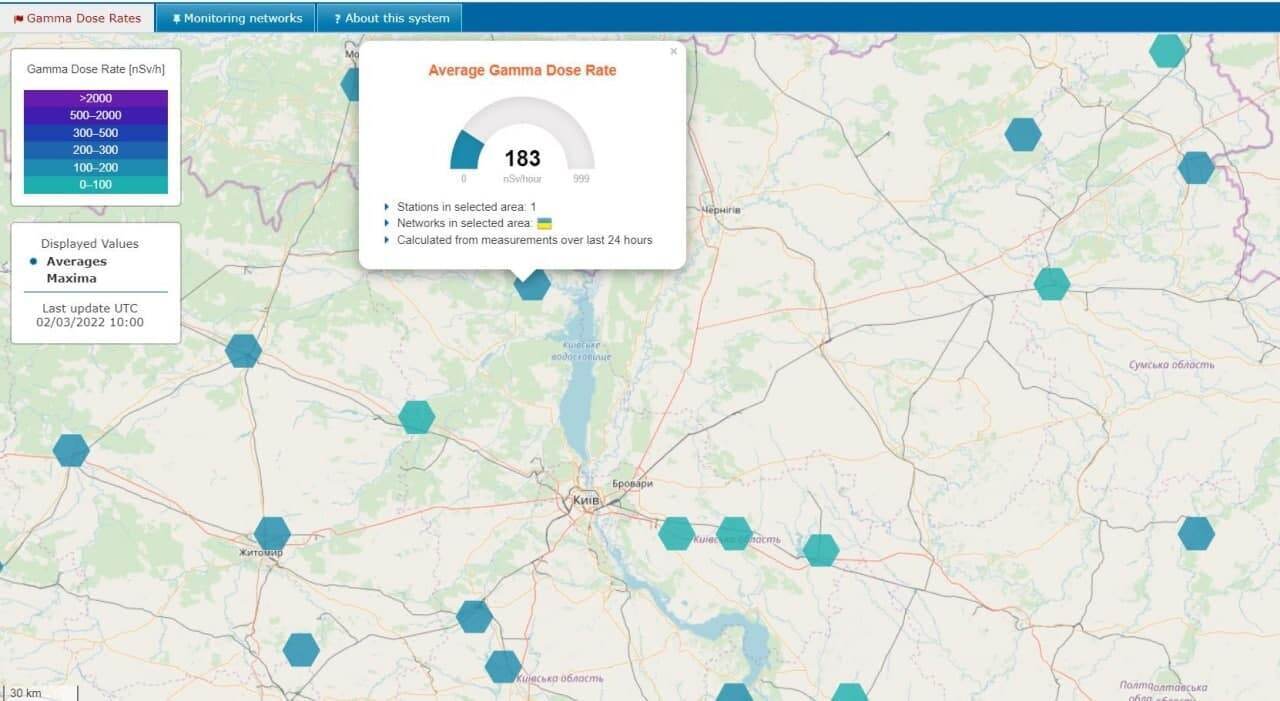Screen dimensions: 1280x701
Task: Click the hexagon marker near Сумська область
Action: pyautogui.click(x=1051, y=284)
